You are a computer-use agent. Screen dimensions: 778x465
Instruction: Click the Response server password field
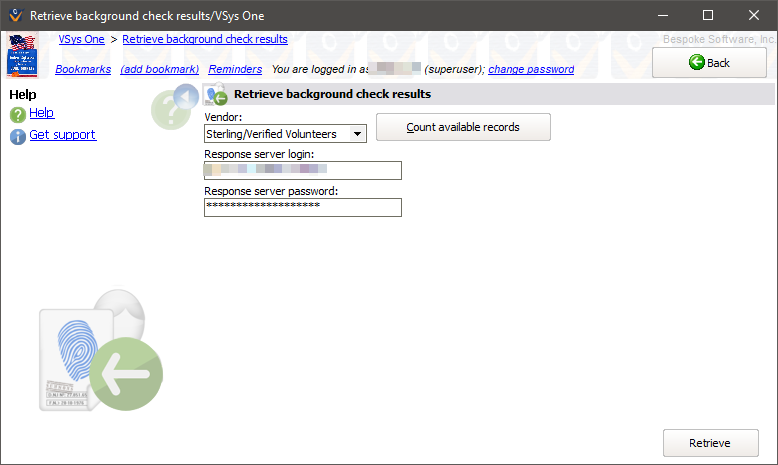pyautogui.click(x=302, y=207)
